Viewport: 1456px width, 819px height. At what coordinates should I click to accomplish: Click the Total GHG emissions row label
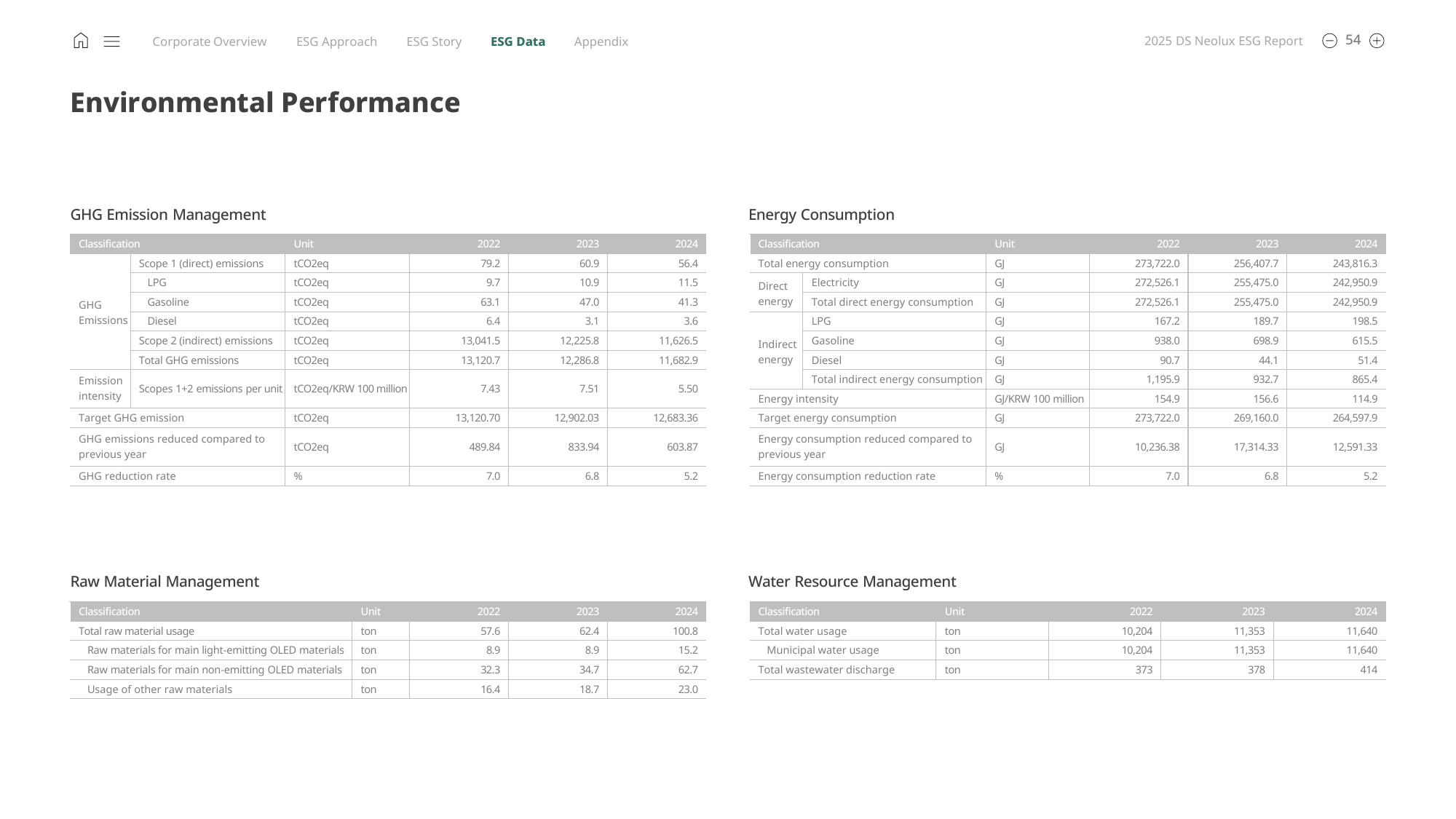[x=189, y=360]
